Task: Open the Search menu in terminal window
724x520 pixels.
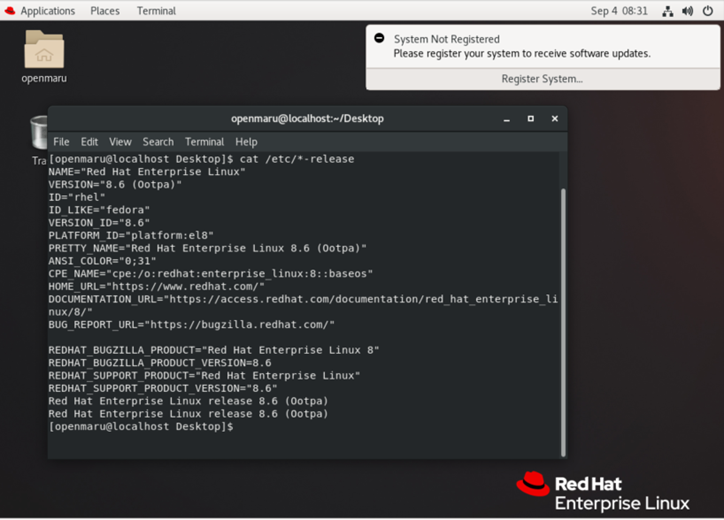Action: (x=158, y=142)
